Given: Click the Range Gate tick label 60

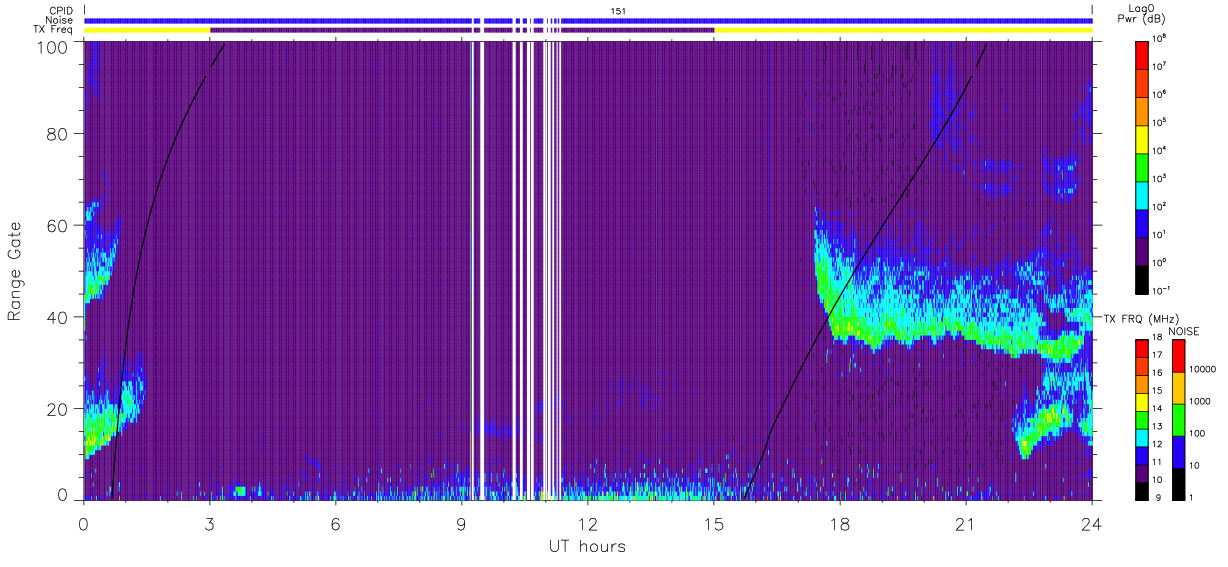Looking at the screenshot, I should tap(59, 225).
